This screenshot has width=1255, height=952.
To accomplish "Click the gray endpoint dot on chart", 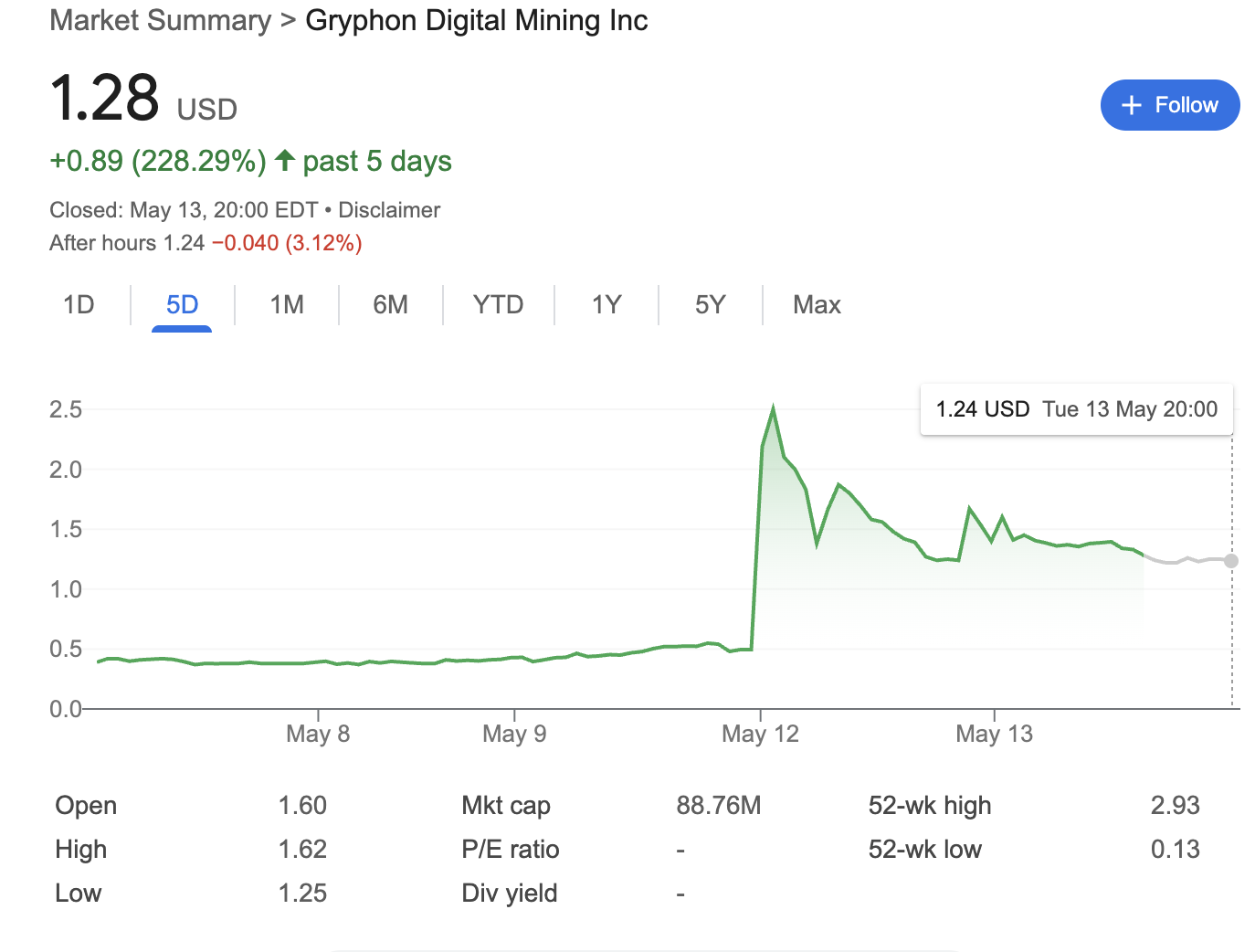I will tap(1231, 560).
